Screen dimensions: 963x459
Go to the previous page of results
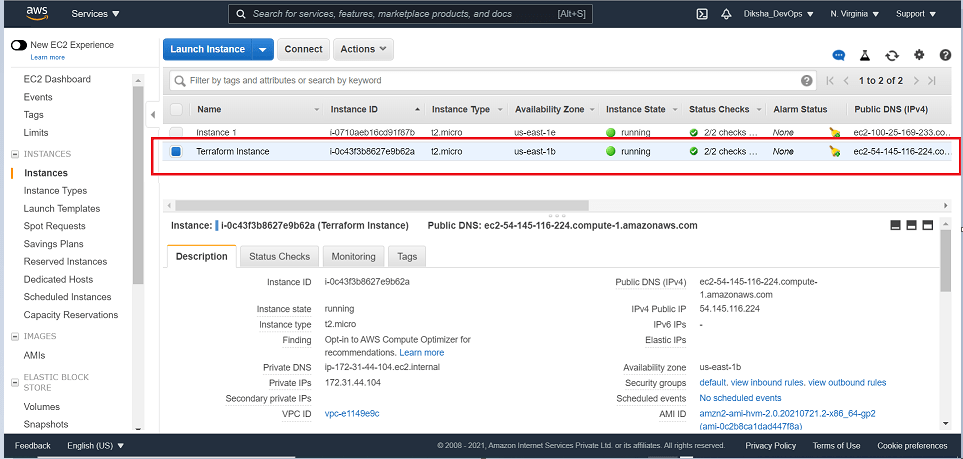[x=846, y=80]
